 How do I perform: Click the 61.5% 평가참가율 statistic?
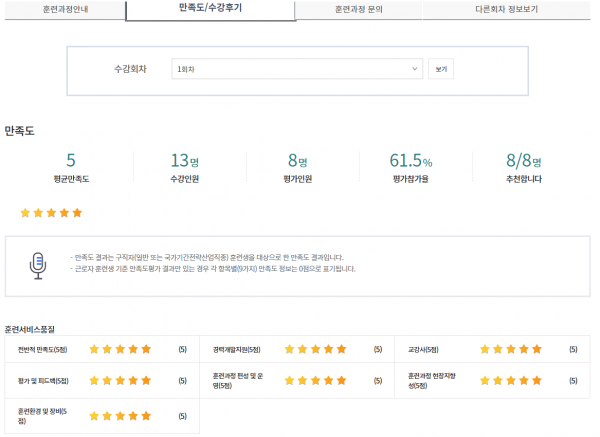click(x=411, y=168)
